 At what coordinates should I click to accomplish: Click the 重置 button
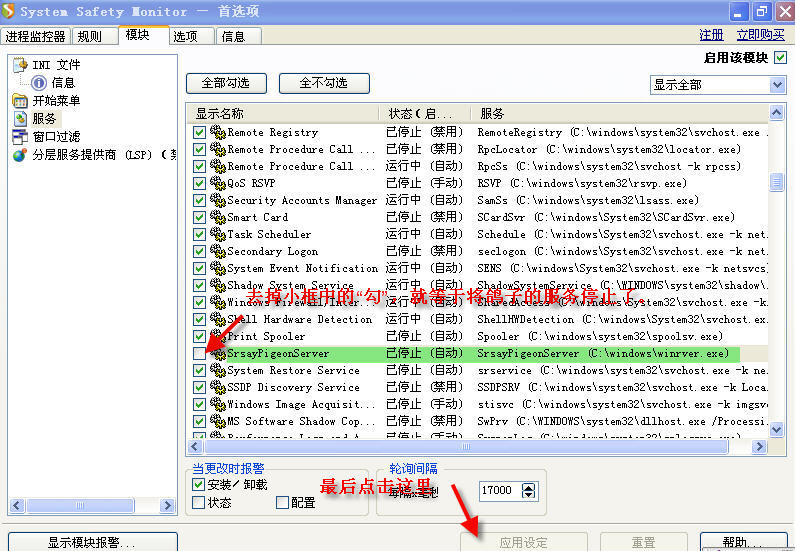coord(643,542)
